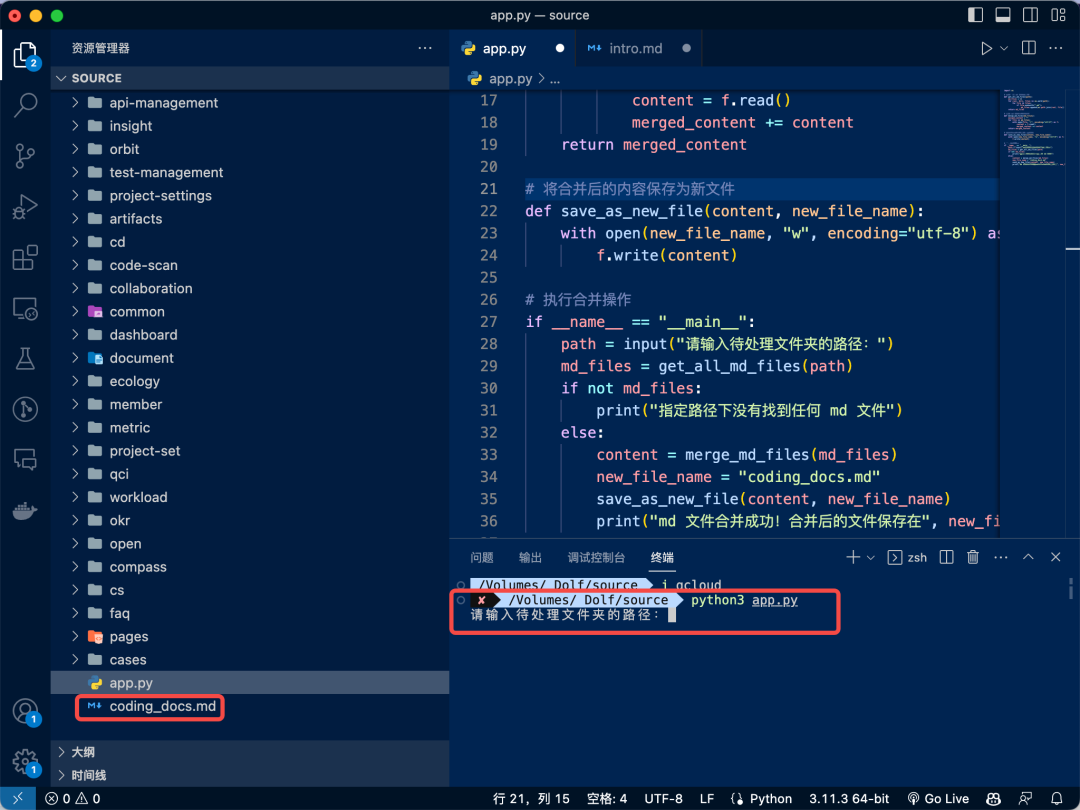Expand the insight folder
This screenshot has height=810, width=1080.
[x=250, y=126]
